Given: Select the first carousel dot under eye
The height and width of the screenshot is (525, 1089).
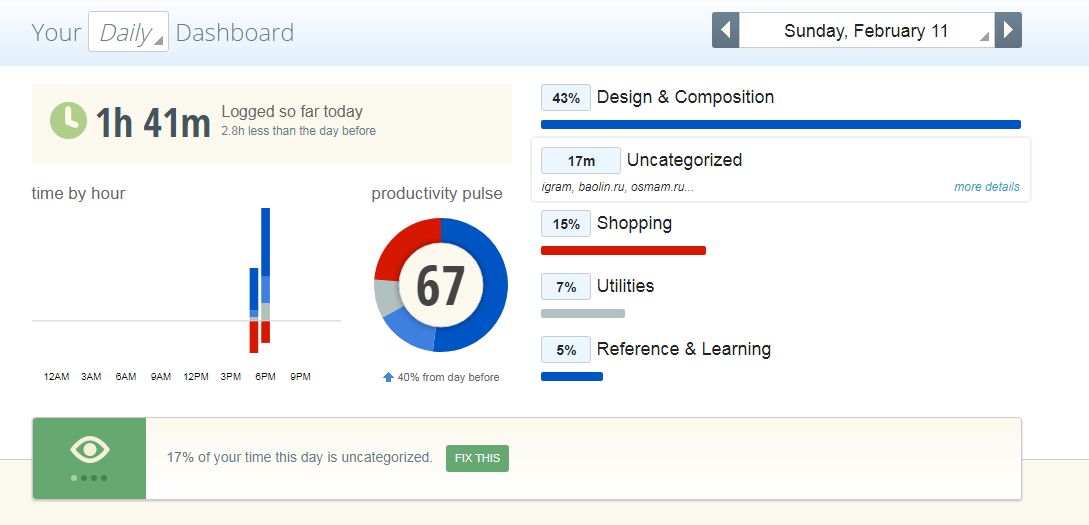Looking at the screenshot, I should (74, 478).
